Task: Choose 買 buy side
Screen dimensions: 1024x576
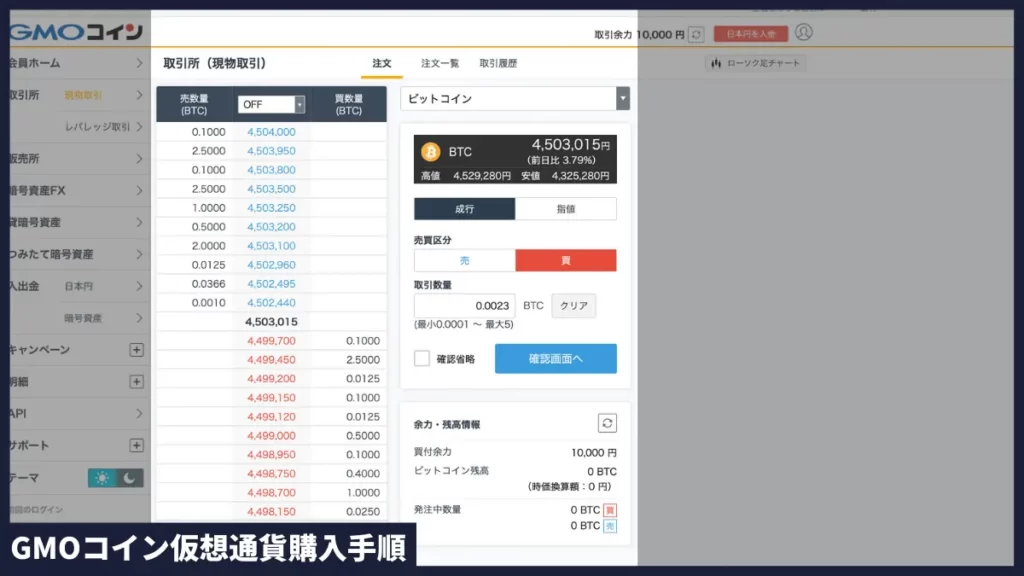Action: pos(566,261)
